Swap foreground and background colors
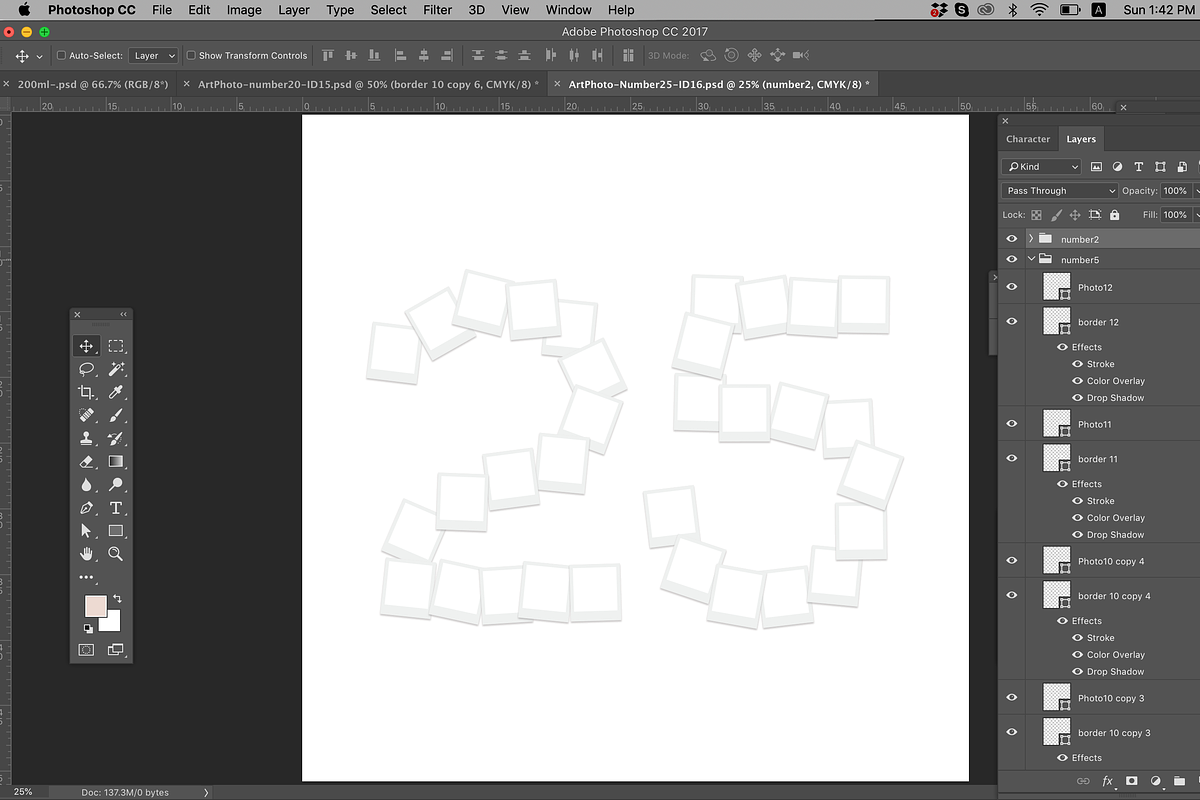This screenshot has height=800, width=1200. pos(117,598)
